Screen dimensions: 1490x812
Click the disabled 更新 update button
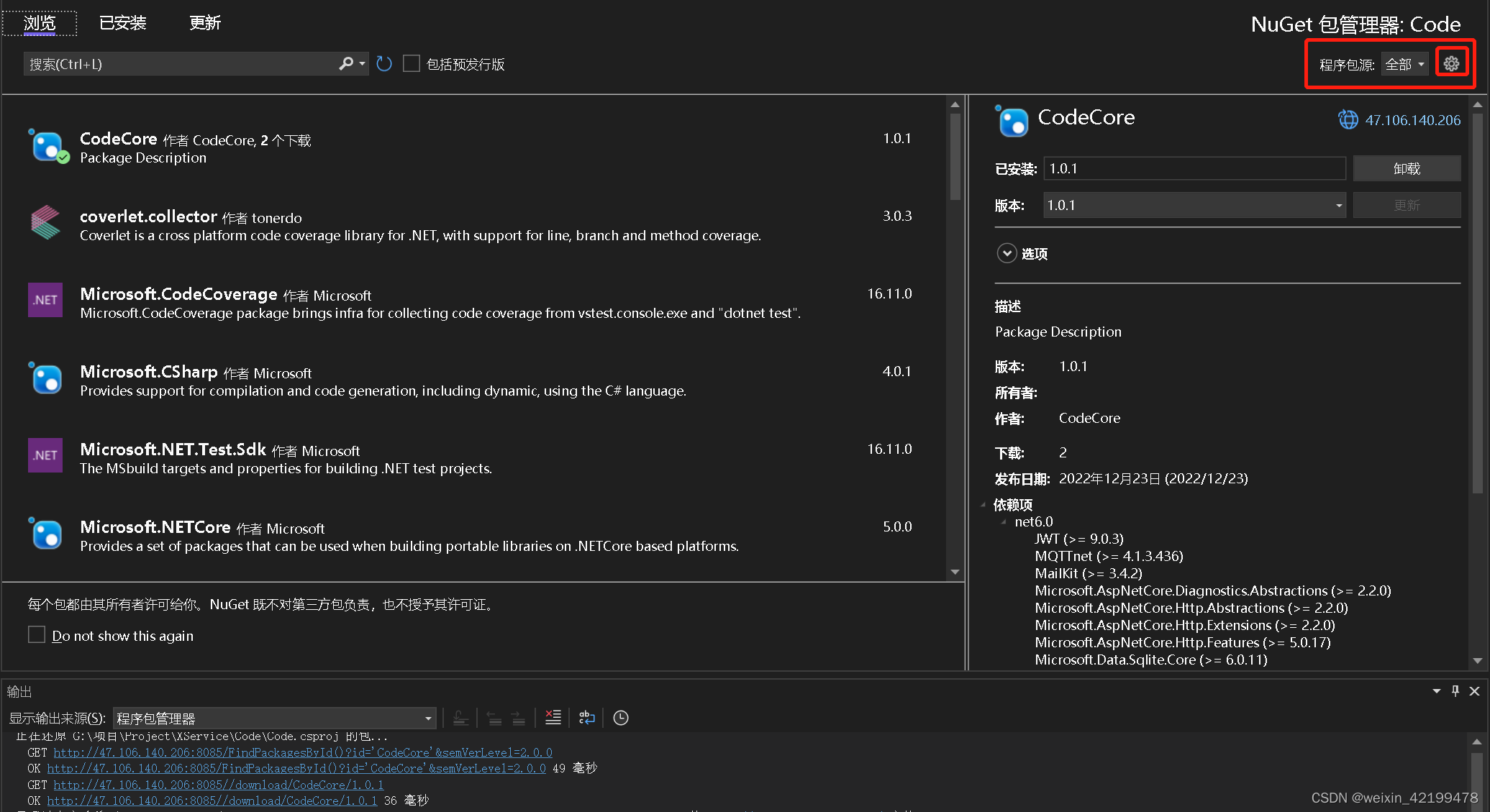[x=1407, y=205]
